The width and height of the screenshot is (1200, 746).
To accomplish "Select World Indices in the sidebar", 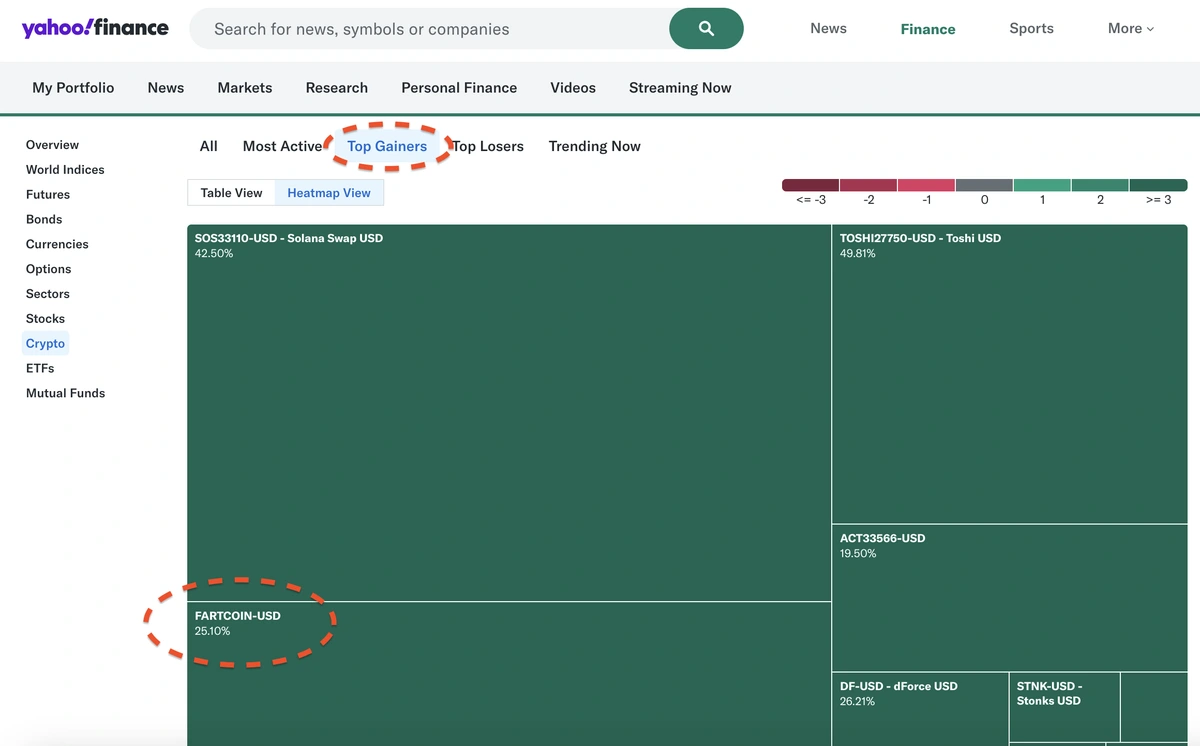I will [65, 170].
